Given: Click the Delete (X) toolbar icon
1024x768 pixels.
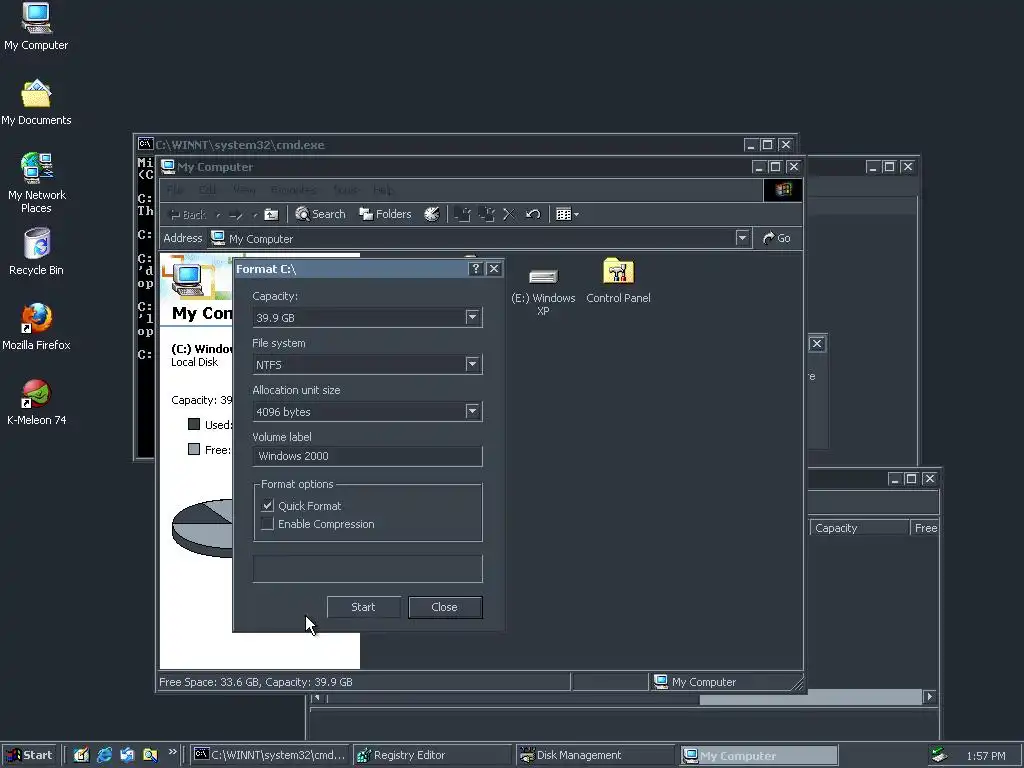Looking at the screenshot, I should tap(509, 214).
